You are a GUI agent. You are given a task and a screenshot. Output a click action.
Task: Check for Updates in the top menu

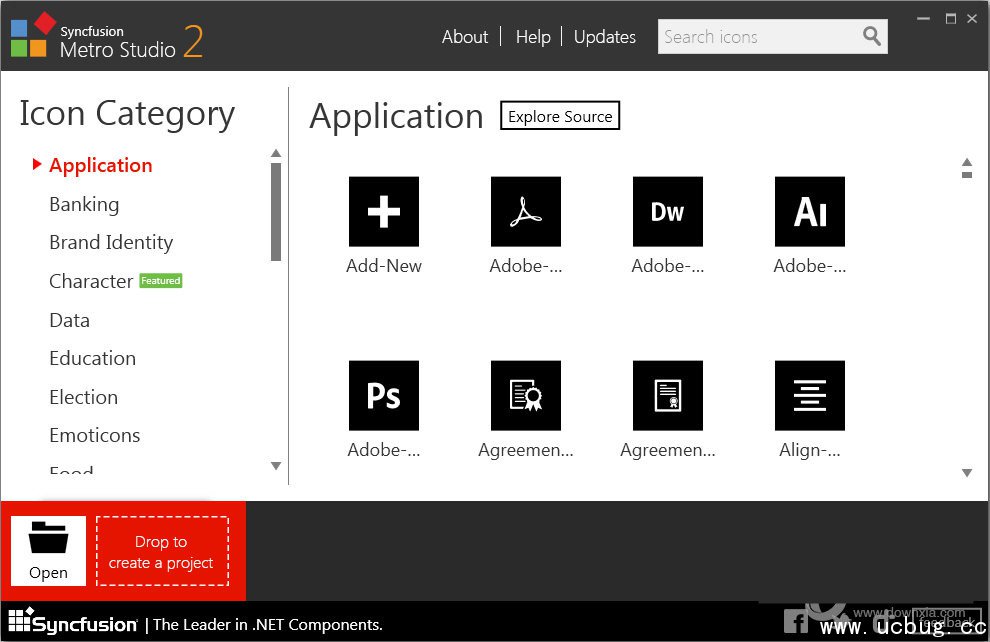pos(605,37)
